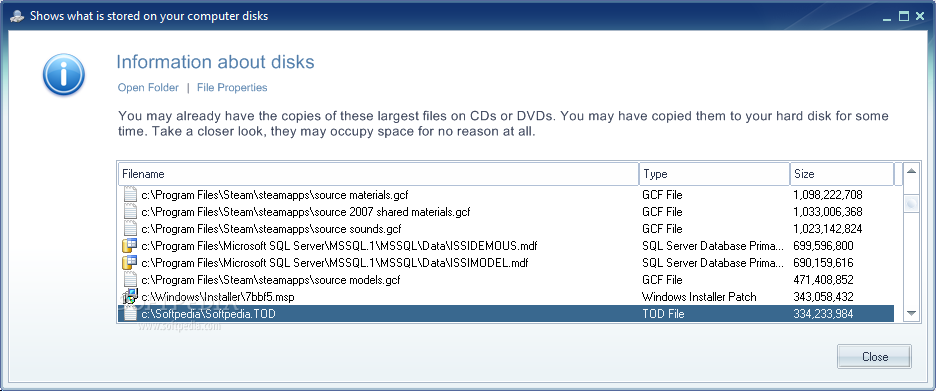Click size value 334,233,984
936x391 pixels.
(824, 313)
